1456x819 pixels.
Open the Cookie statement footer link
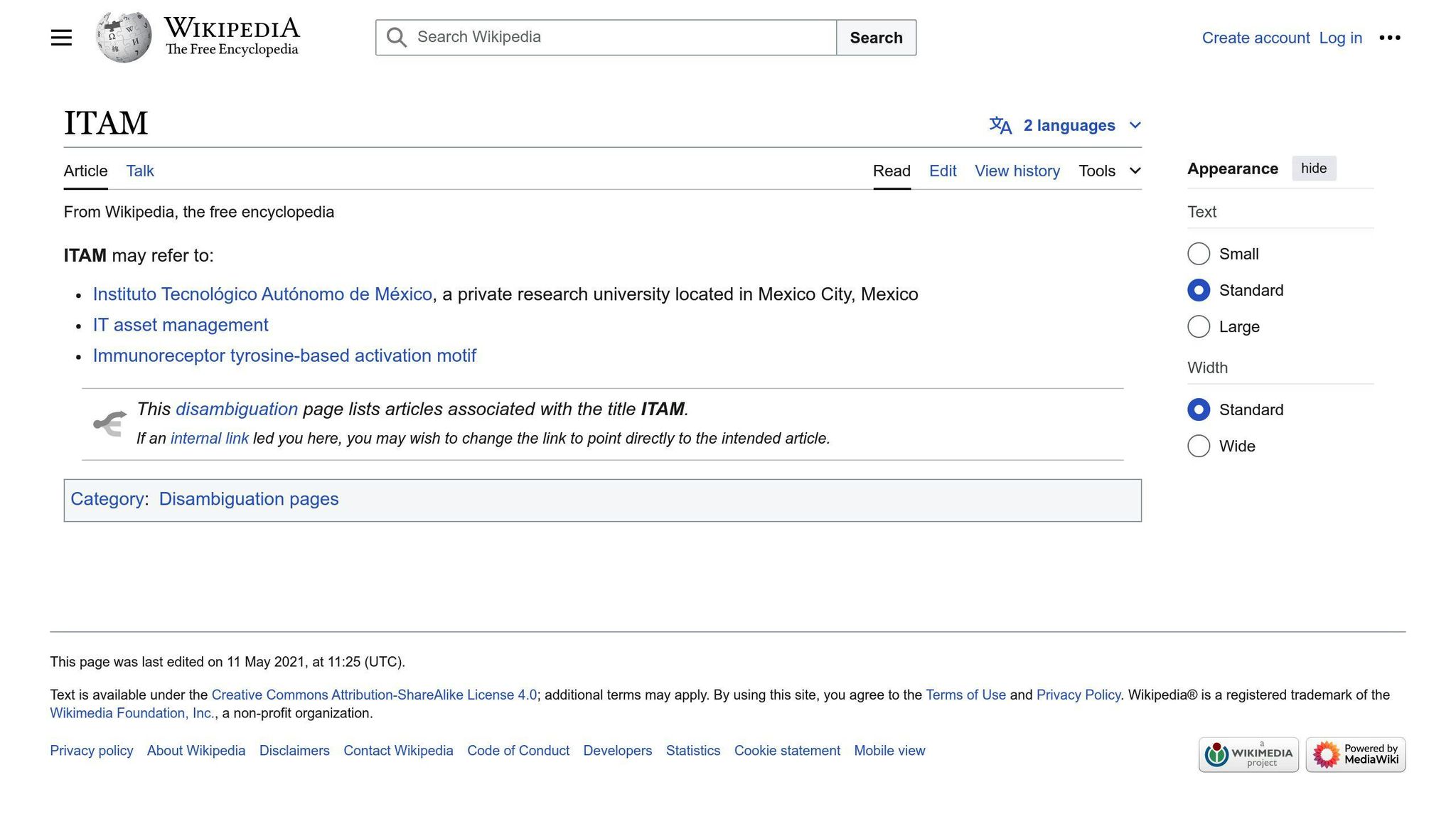787,751
